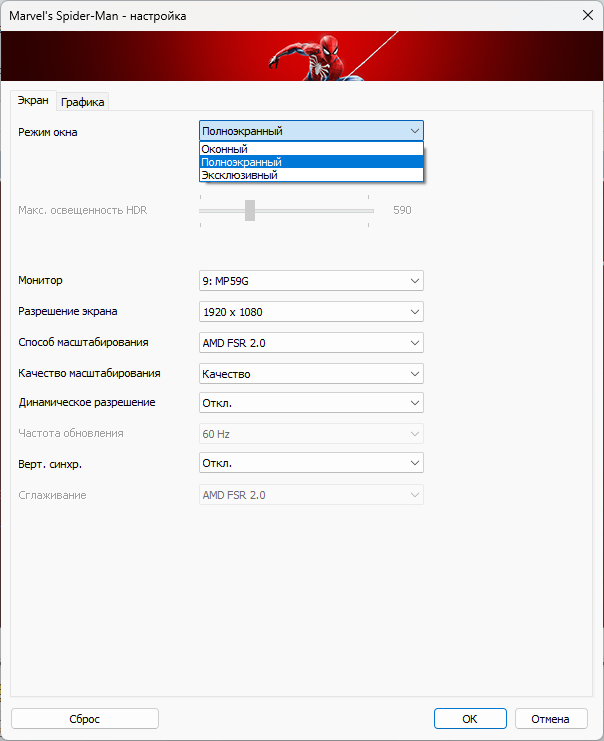The width and height of the screenshot is (604, 741).
Task: Open the Верт. синхр. dropdown
Action: click(311, 463)
